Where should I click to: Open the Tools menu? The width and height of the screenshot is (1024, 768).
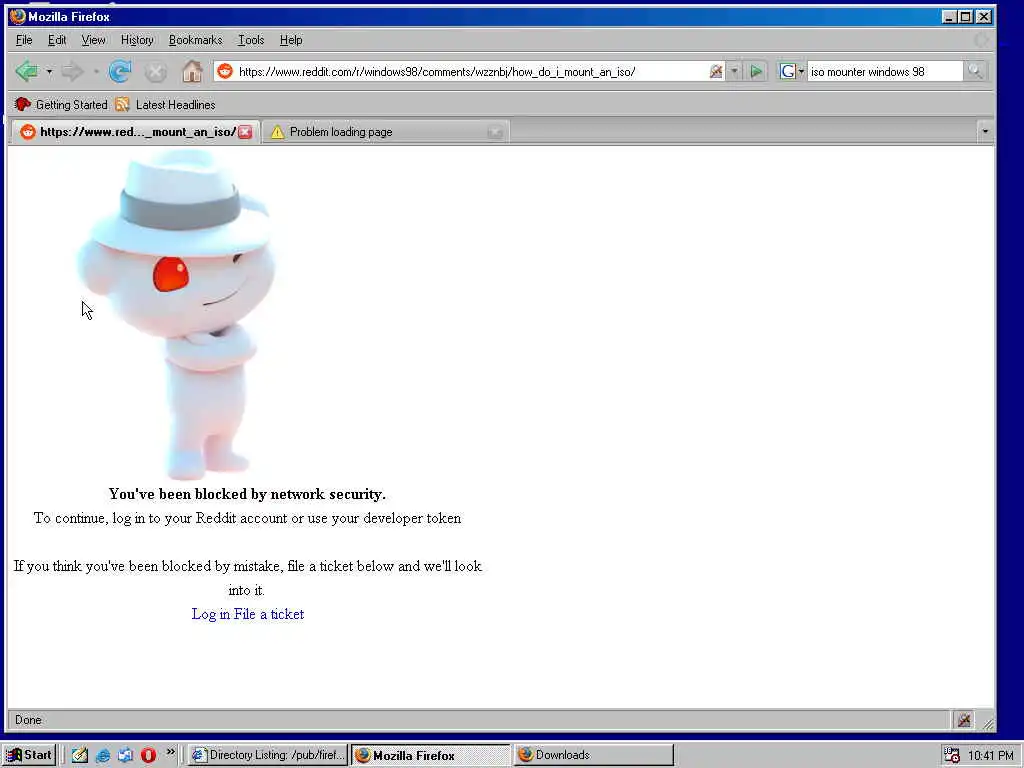tap(251, 40)
